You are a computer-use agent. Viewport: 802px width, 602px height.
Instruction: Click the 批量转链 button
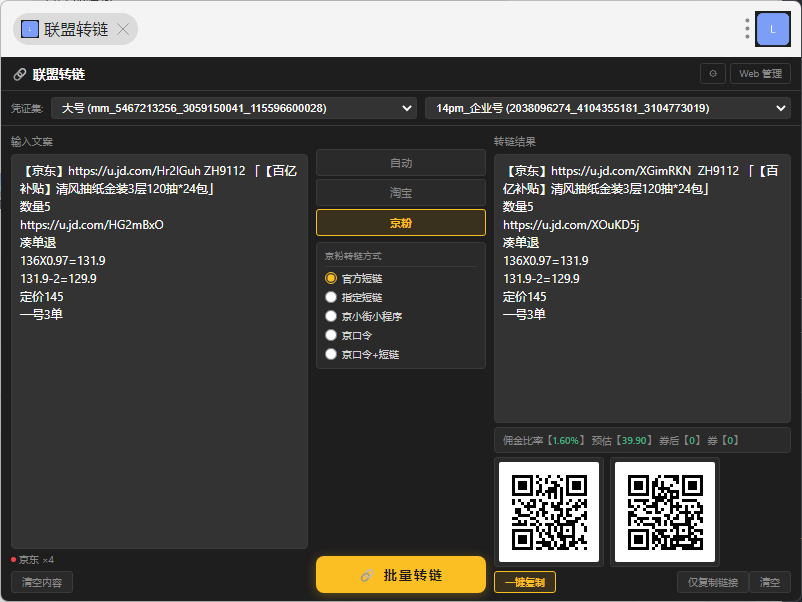[400, 575]
